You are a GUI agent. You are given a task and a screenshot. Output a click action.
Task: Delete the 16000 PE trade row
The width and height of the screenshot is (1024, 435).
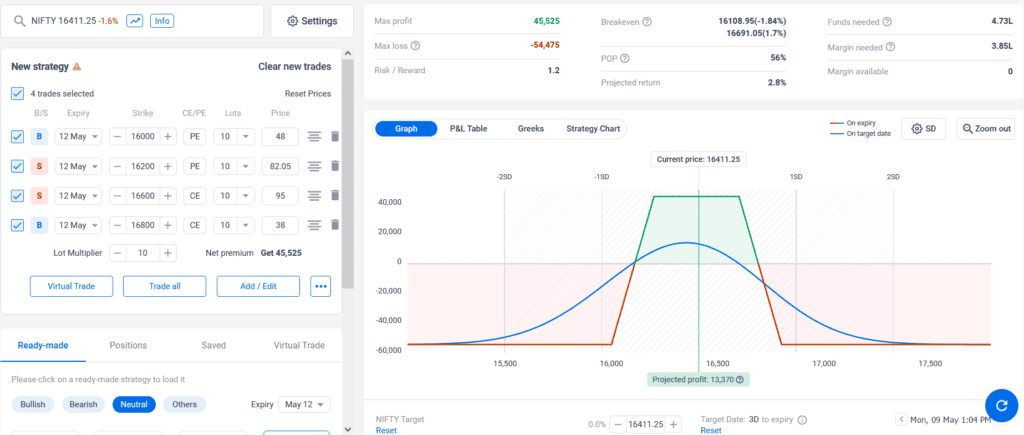coord(335,137)
